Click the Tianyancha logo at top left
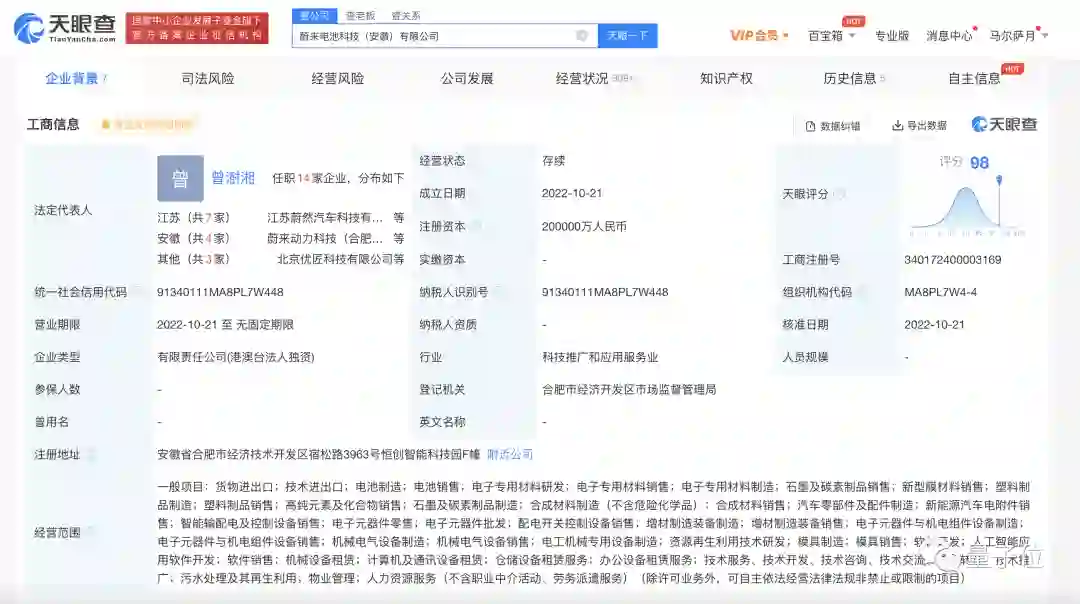Image resolution: width=1080 pixels, height=604 pixels. 65,28
